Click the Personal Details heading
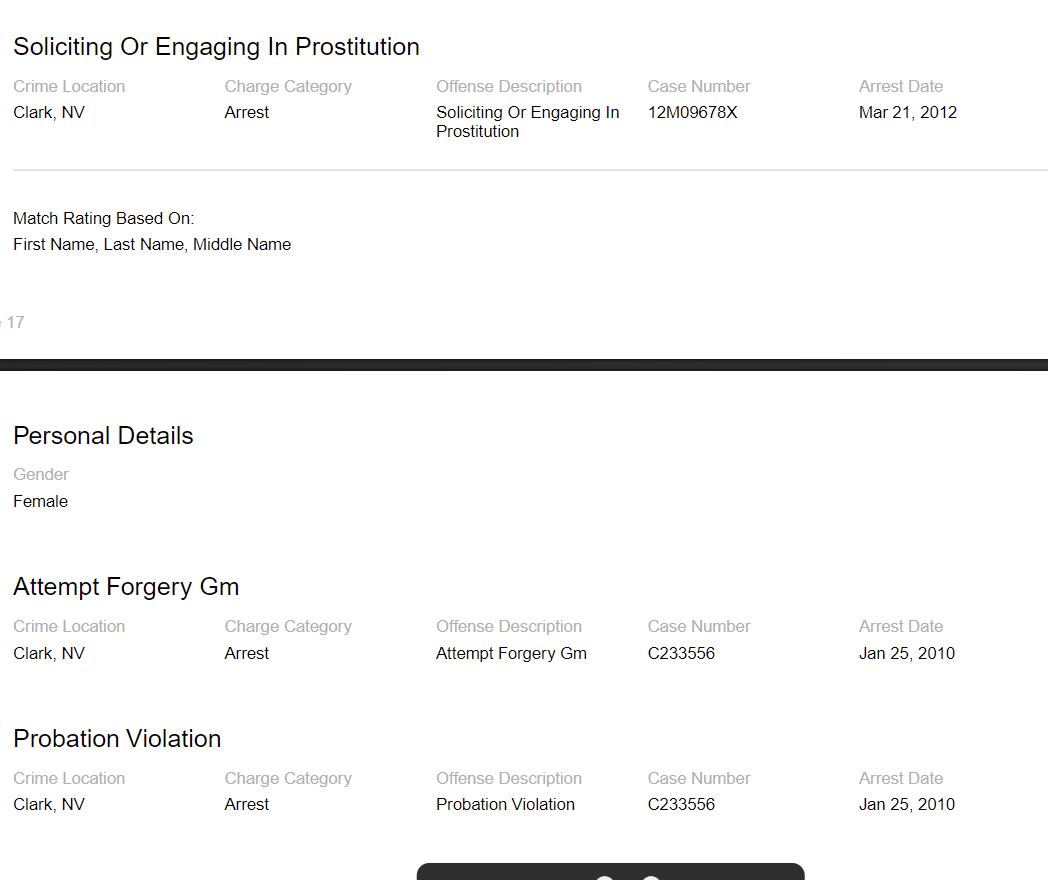1048x880 pixels. (x=103, y=436)
